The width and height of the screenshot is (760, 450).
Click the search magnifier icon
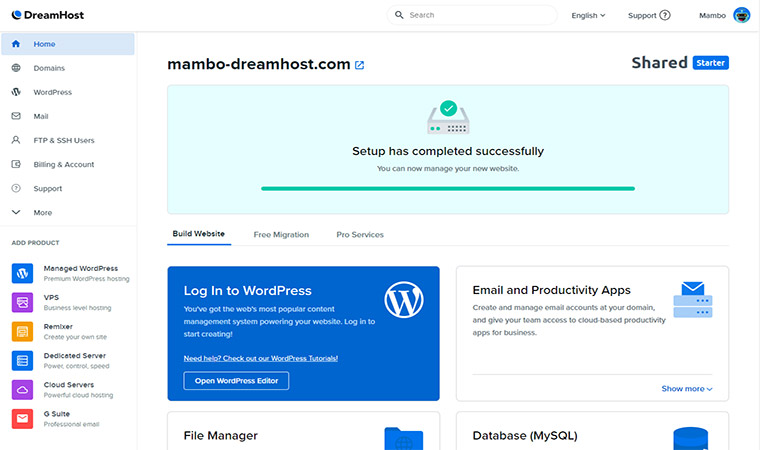[399, 15]
